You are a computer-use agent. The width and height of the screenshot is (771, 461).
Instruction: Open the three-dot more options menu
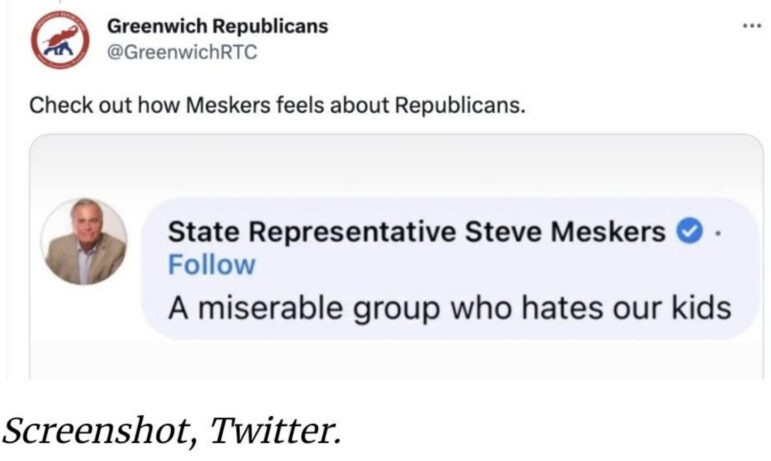coord(752,26)
